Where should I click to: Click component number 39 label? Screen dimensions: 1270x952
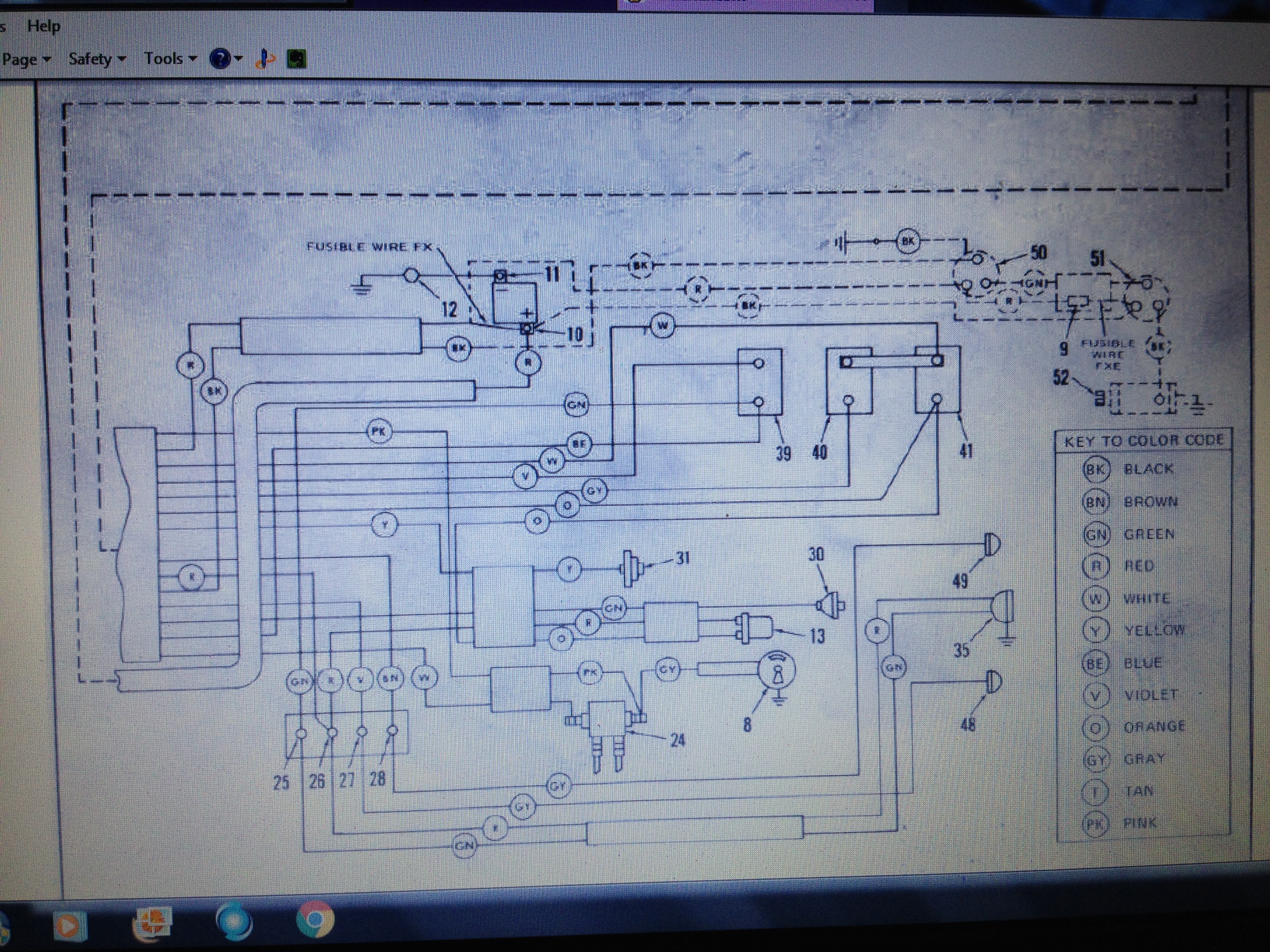click(783, 453)
